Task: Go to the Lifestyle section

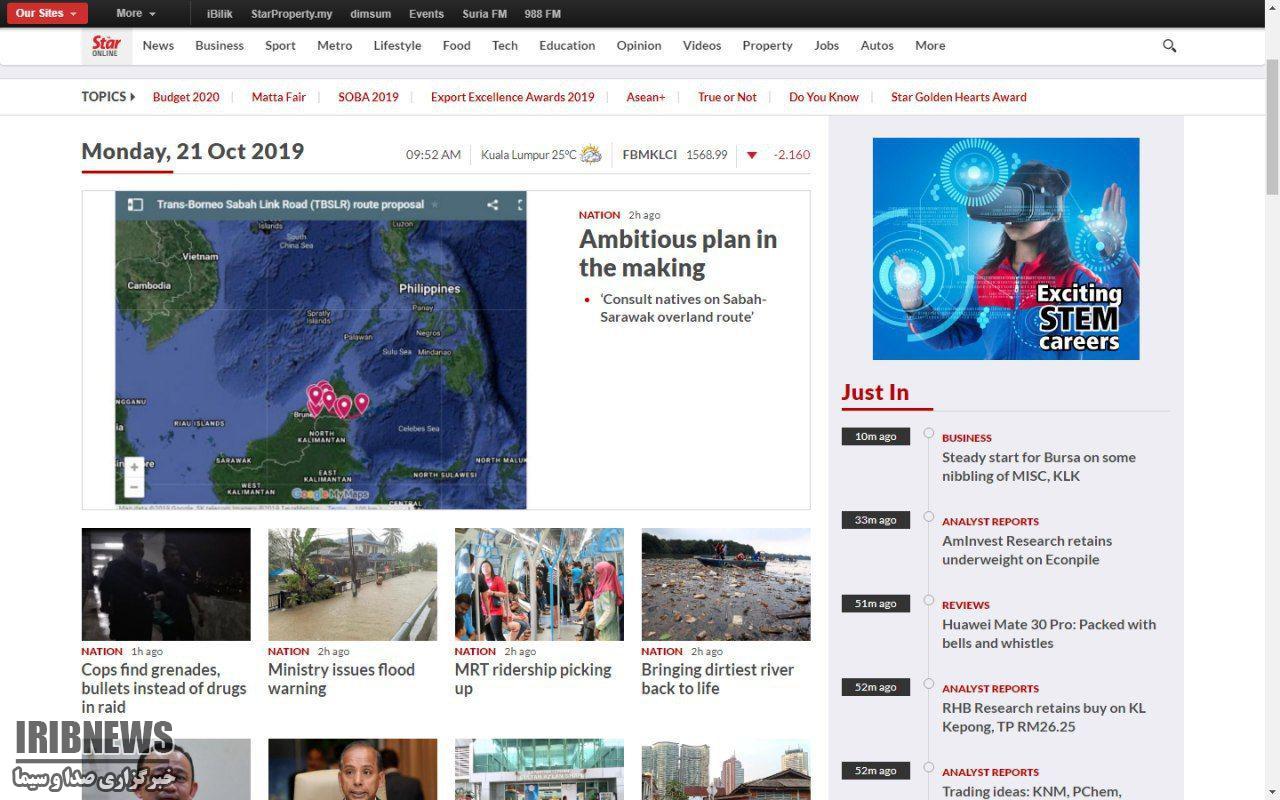Action: 397,46
